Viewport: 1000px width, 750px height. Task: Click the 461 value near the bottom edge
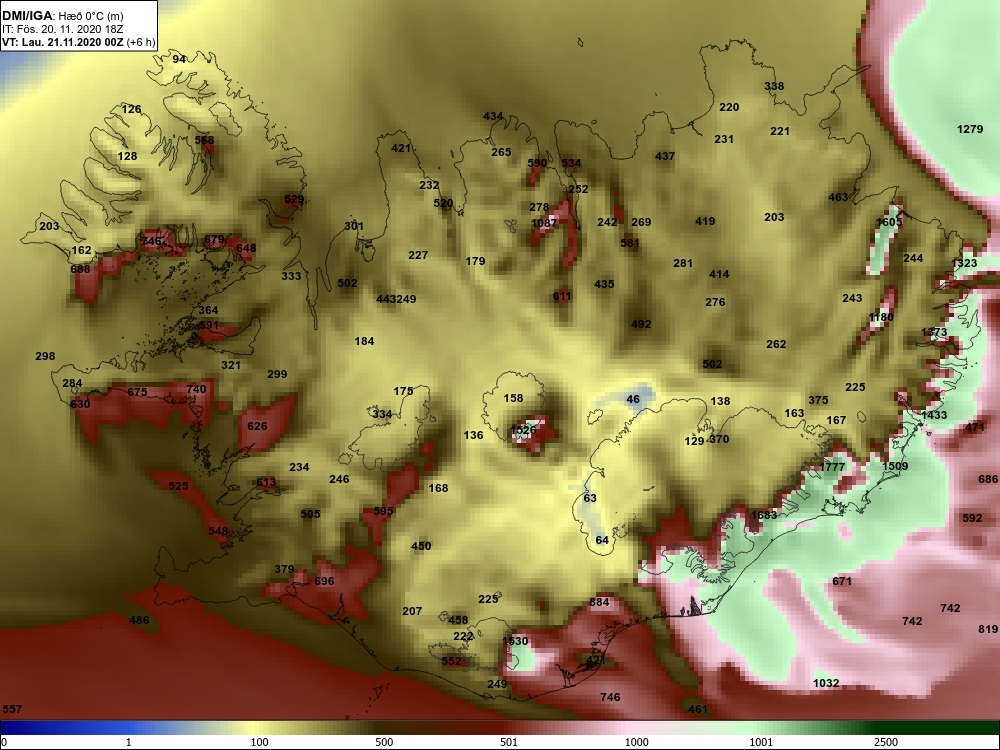(x=698, y=709)
